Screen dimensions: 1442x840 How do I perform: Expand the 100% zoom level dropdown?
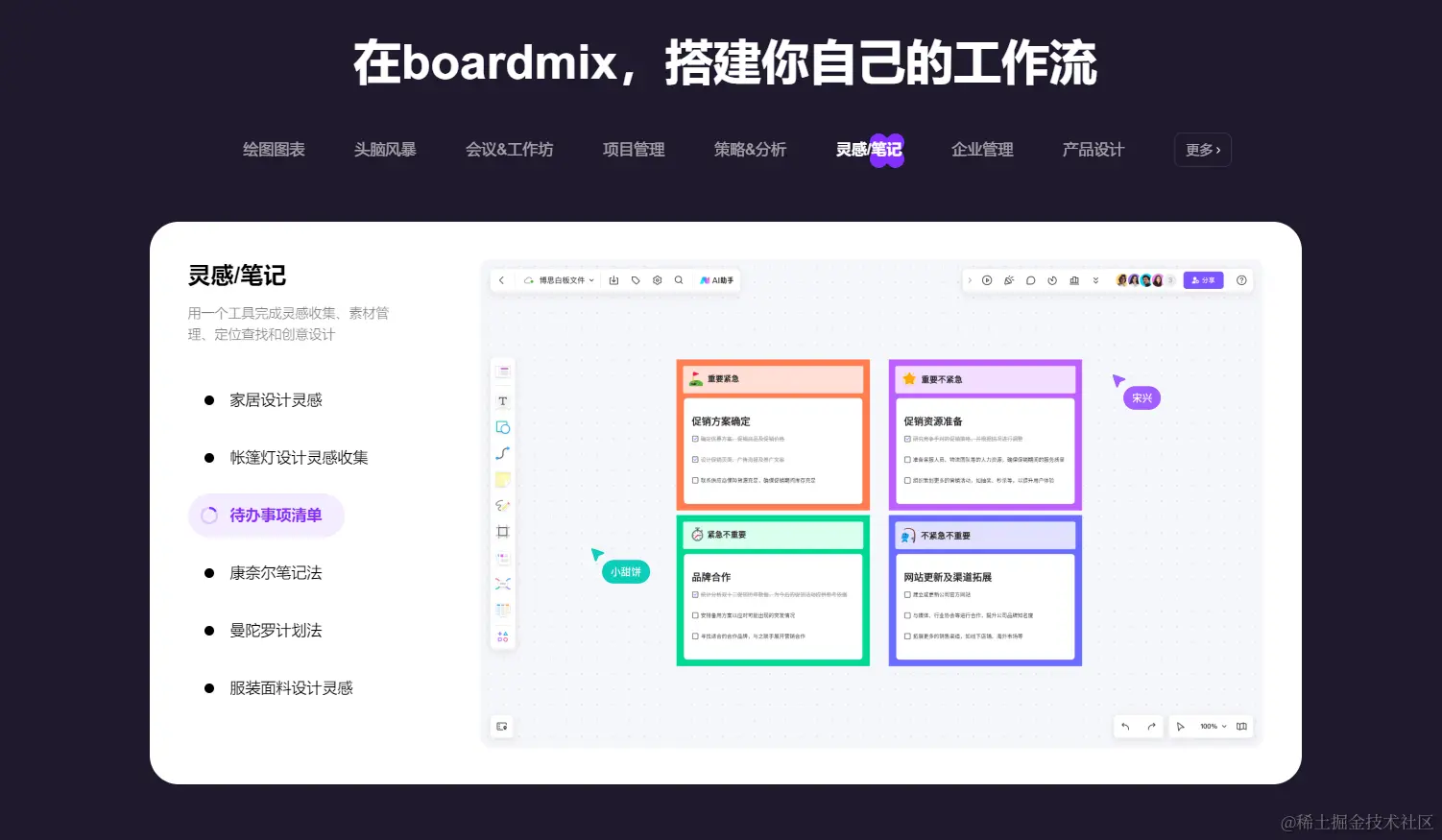[1212, 726]
